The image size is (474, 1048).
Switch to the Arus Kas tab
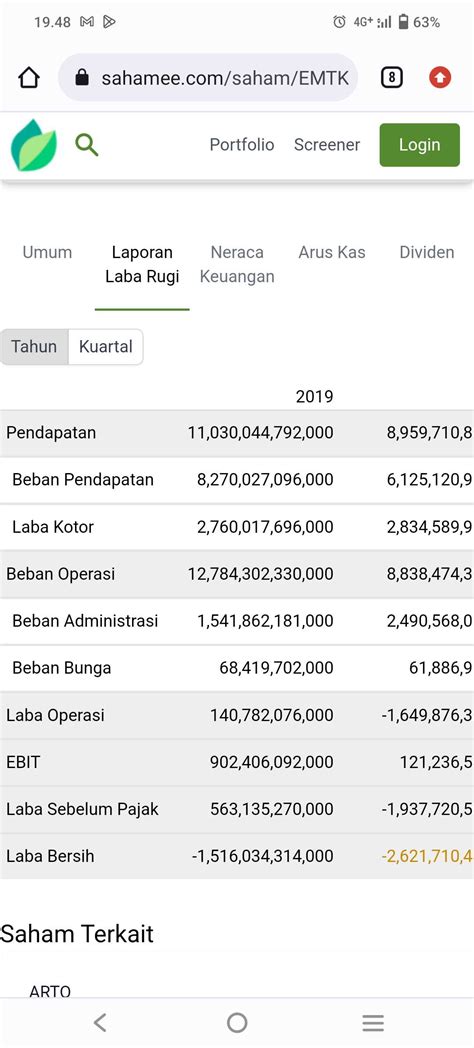tap(332, 252)
